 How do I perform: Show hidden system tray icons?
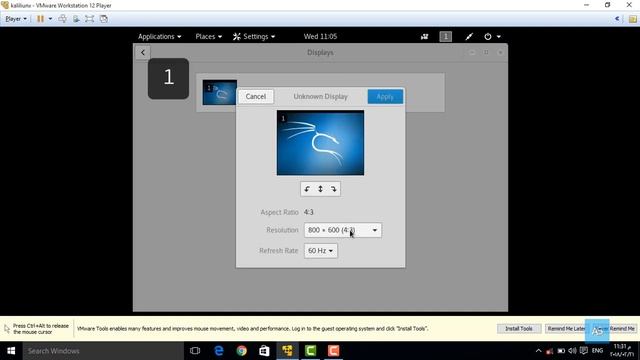[x=538, y=351]
